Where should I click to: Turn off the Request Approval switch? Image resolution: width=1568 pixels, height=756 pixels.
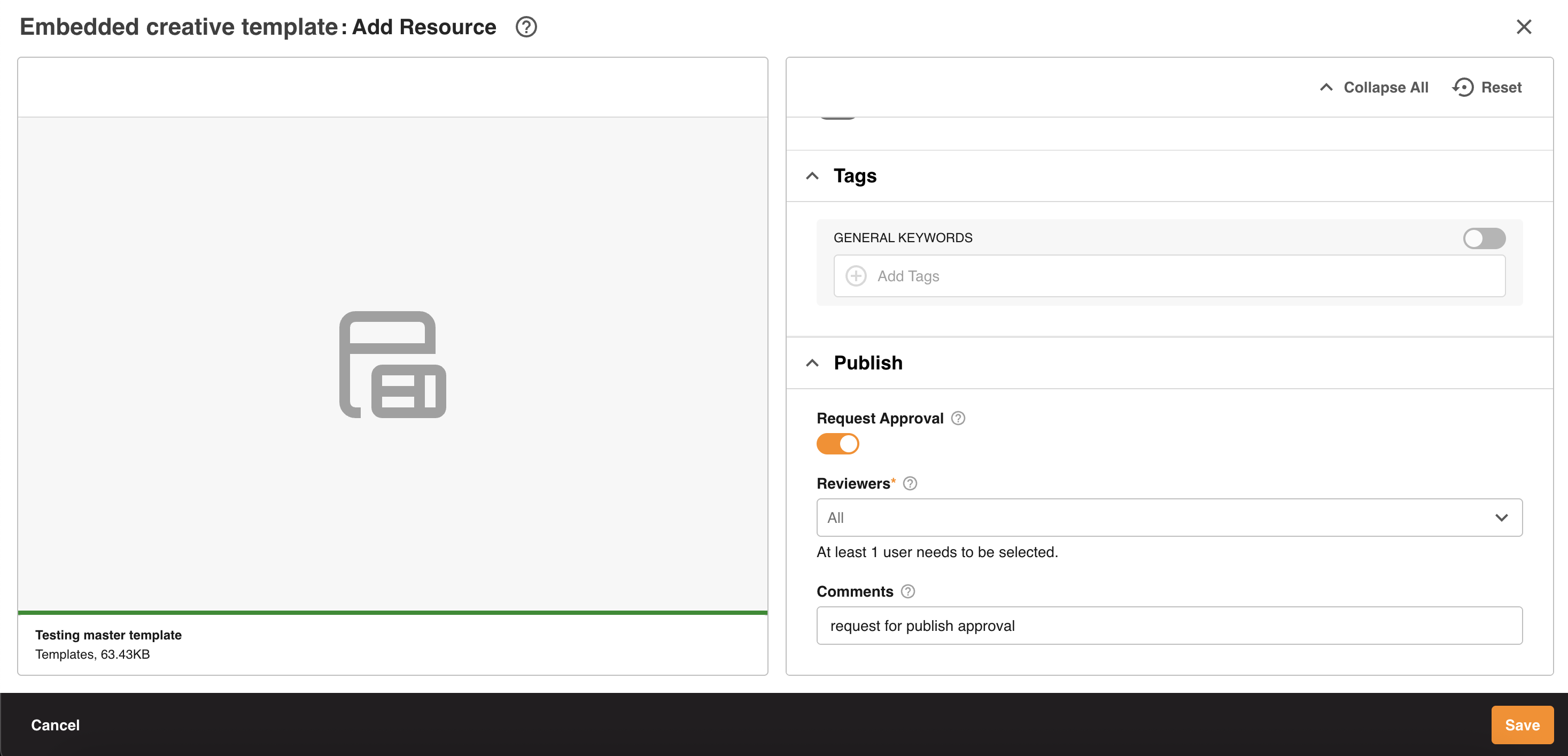pyautogui.click(x=837, y=443)
